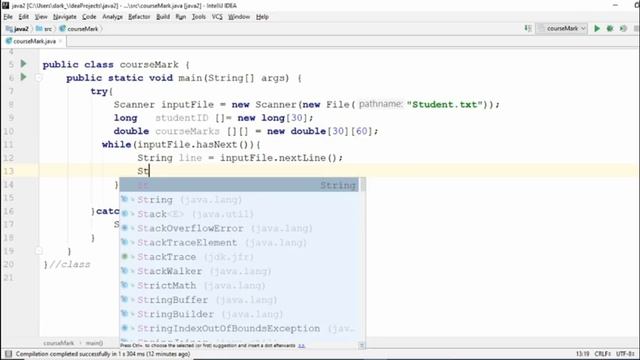
Task: Click the run gutter arrow on line 5
Action: click(24, 64)
